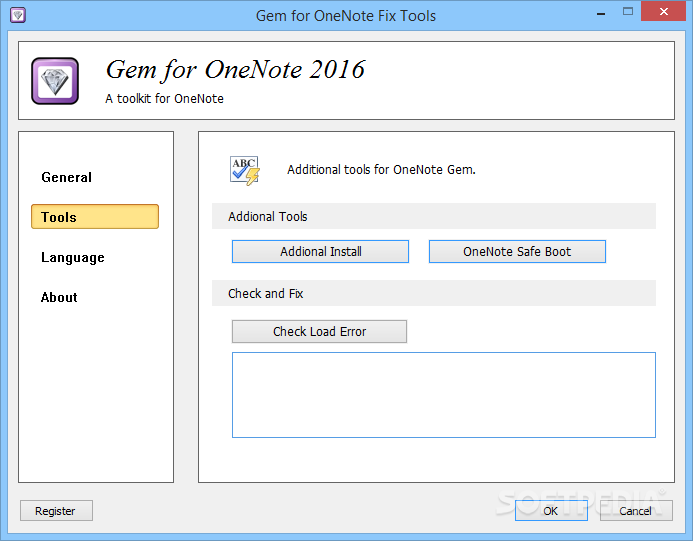Close the Fix Tools window

coord(663,12)
